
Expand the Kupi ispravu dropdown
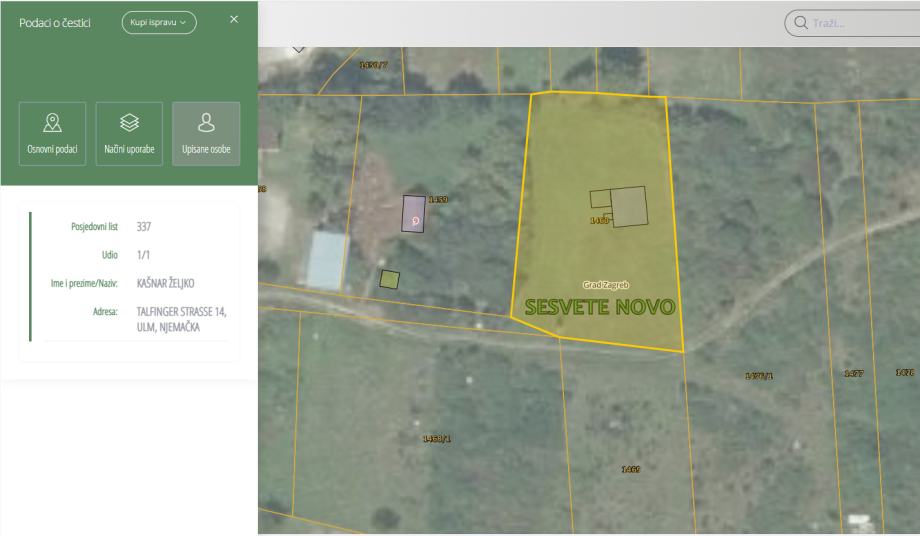click(x=159, y=22)
